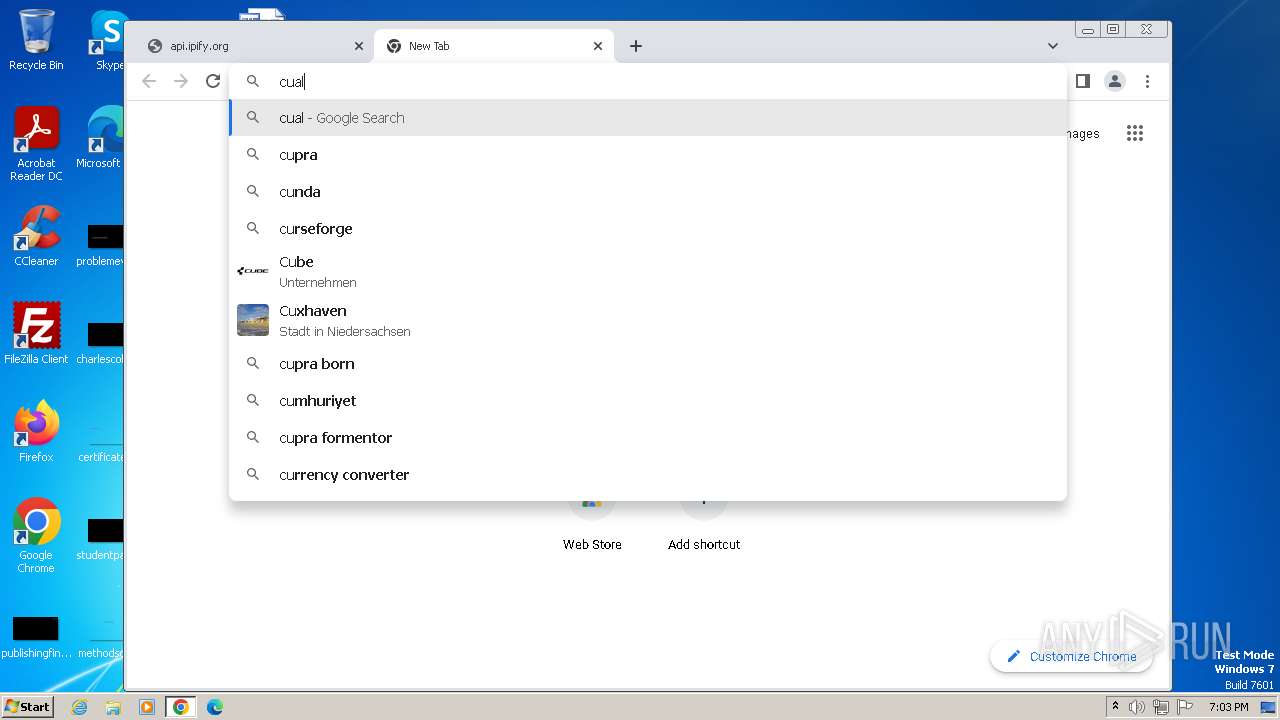
Task: Open the Skype desktop icon
Action: click(x=106, y=40)
